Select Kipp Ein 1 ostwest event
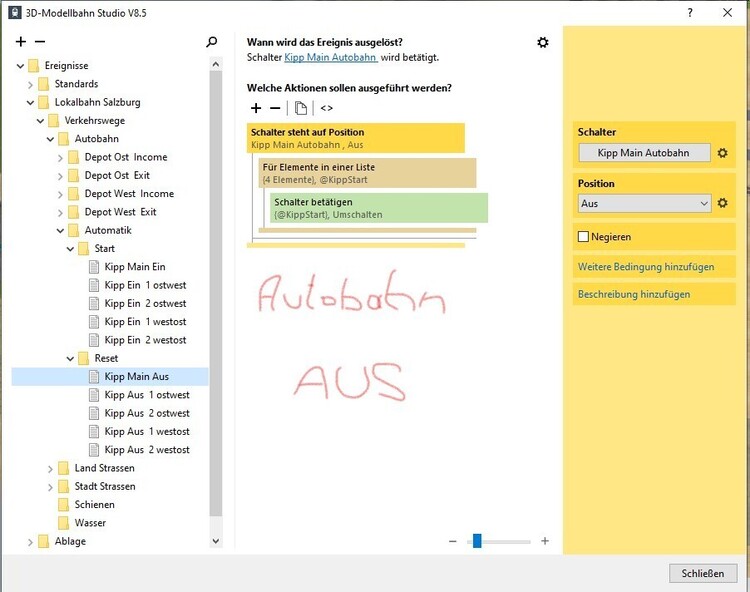The image size is (750, 592). 145,285
